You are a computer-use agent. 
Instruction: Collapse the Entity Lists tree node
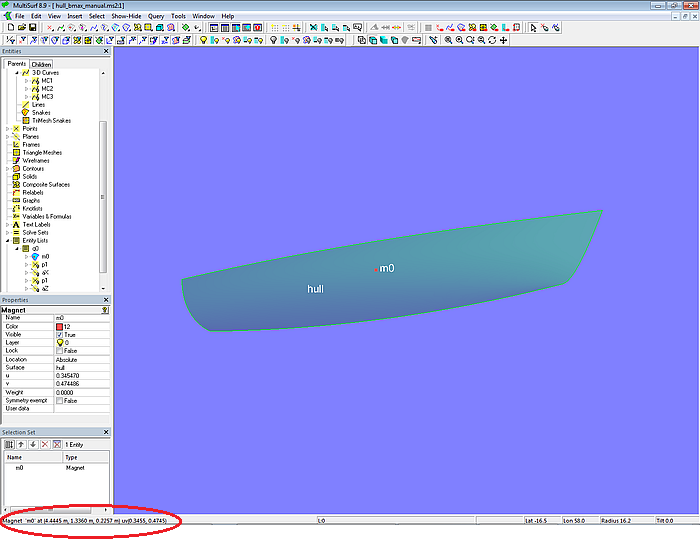pyautogui.click(x=8, y=240)
